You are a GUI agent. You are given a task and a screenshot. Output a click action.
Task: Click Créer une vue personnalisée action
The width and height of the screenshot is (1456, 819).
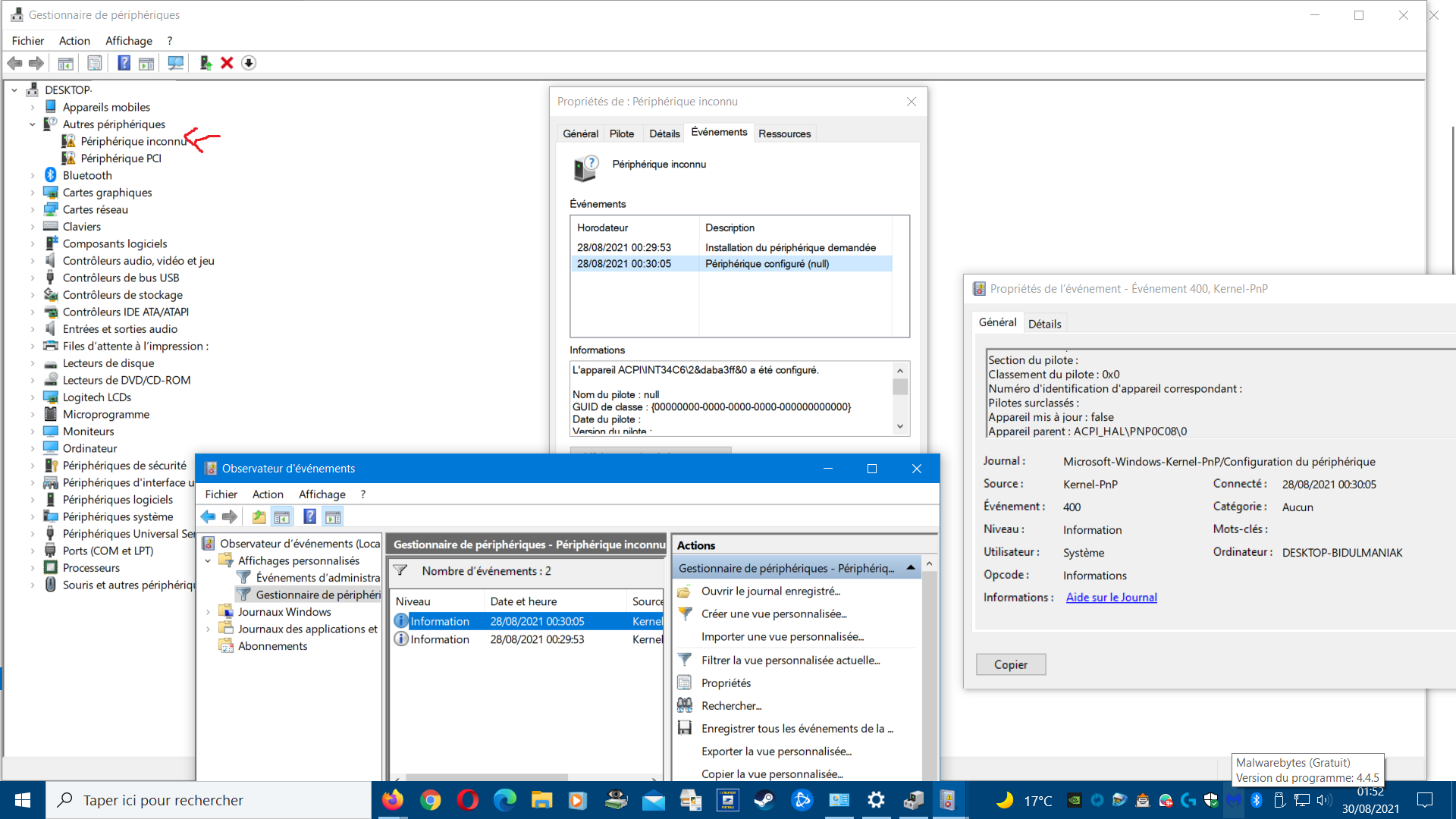point(774,614)
